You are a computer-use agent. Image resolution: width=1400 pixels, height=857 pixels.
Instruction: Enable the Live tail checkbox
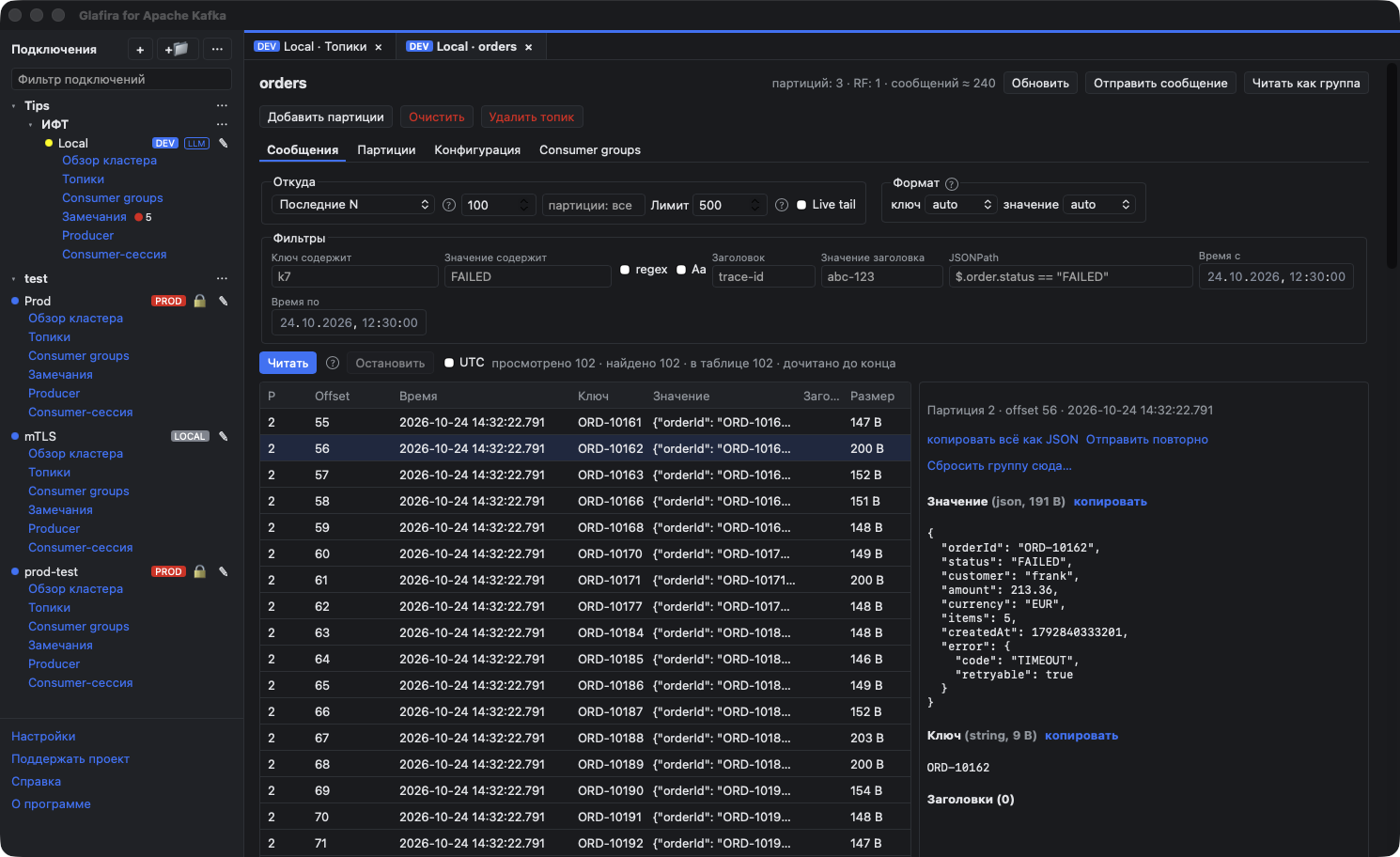click(801, 205)
